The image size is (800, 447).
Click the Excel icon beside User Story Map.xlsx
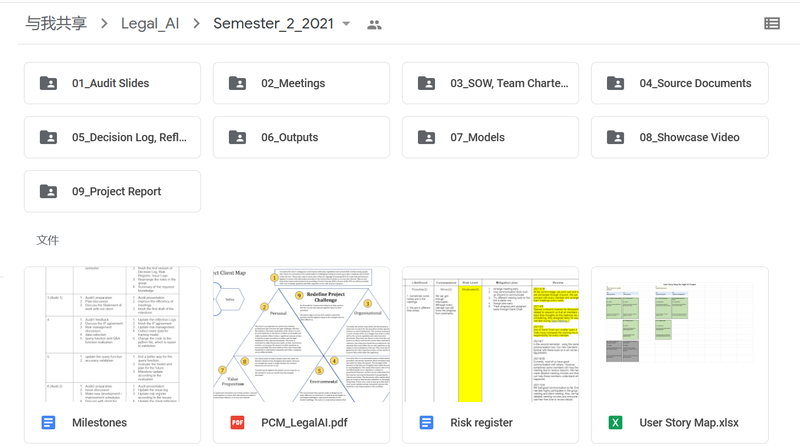[615, 423]
